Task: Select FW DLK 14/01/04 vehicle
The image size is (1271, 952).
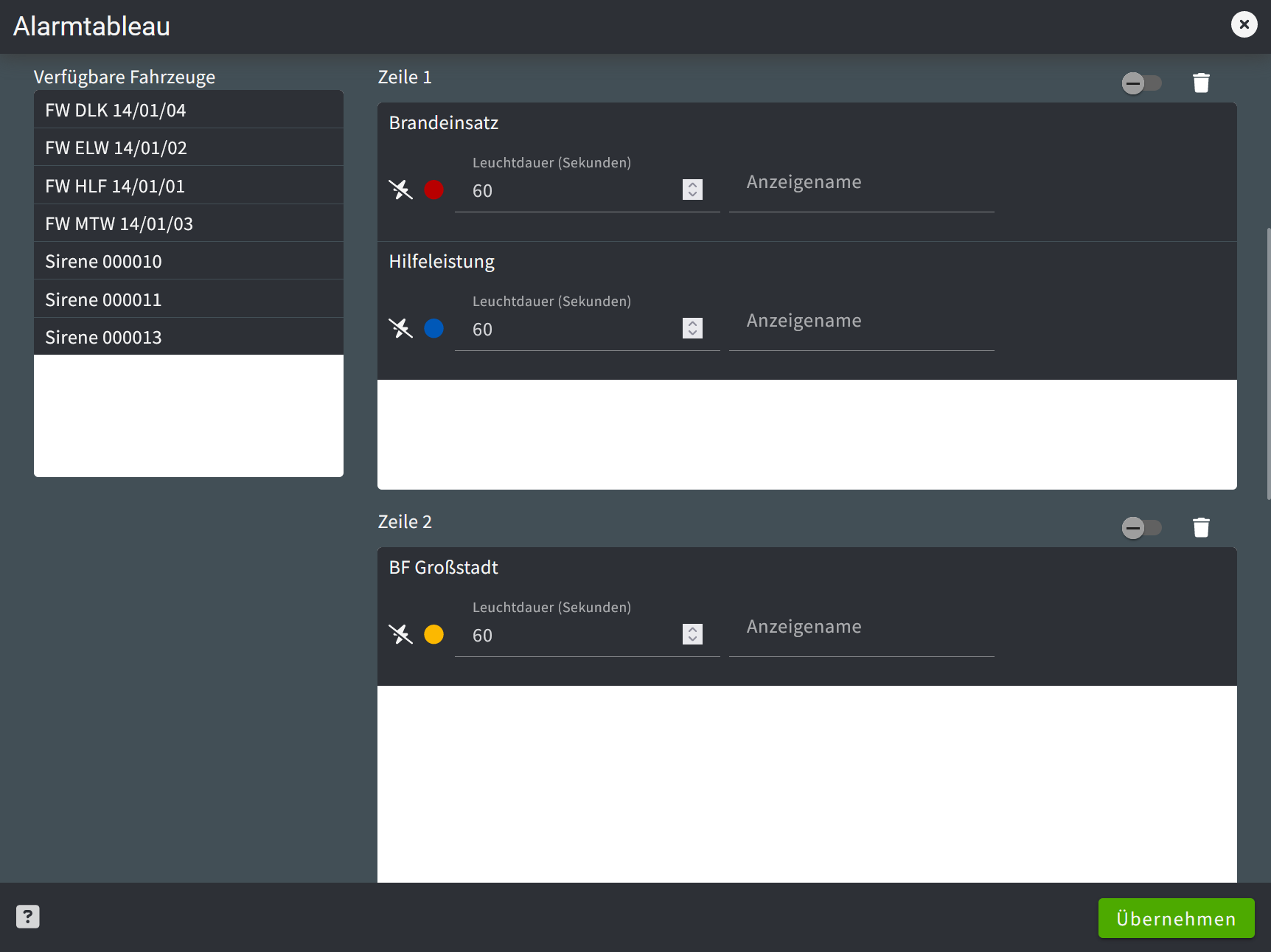Action: [188, 110]
